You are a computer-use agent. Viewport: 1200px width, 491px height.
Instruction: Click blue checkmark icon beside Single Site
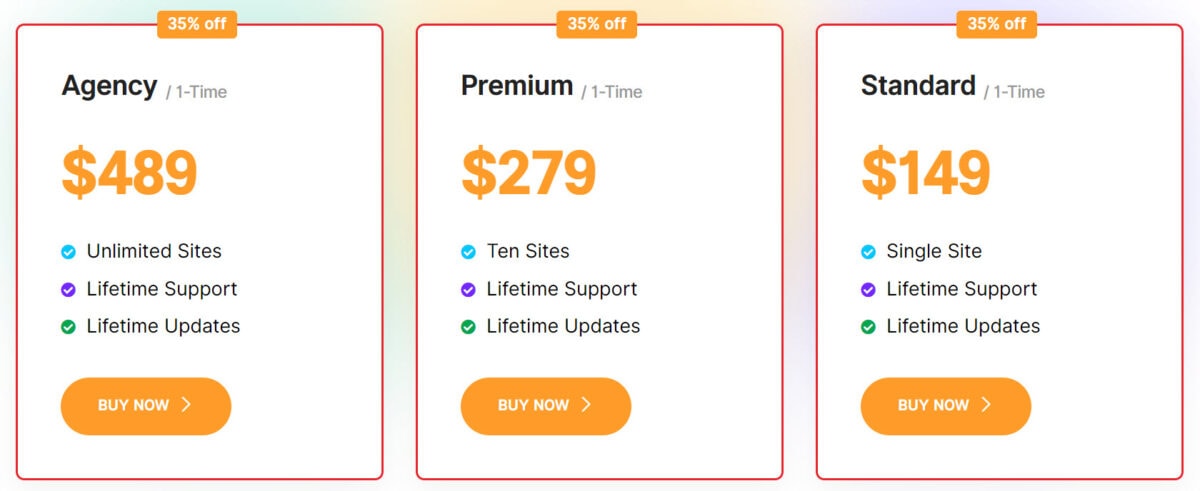tap(868, 252)
